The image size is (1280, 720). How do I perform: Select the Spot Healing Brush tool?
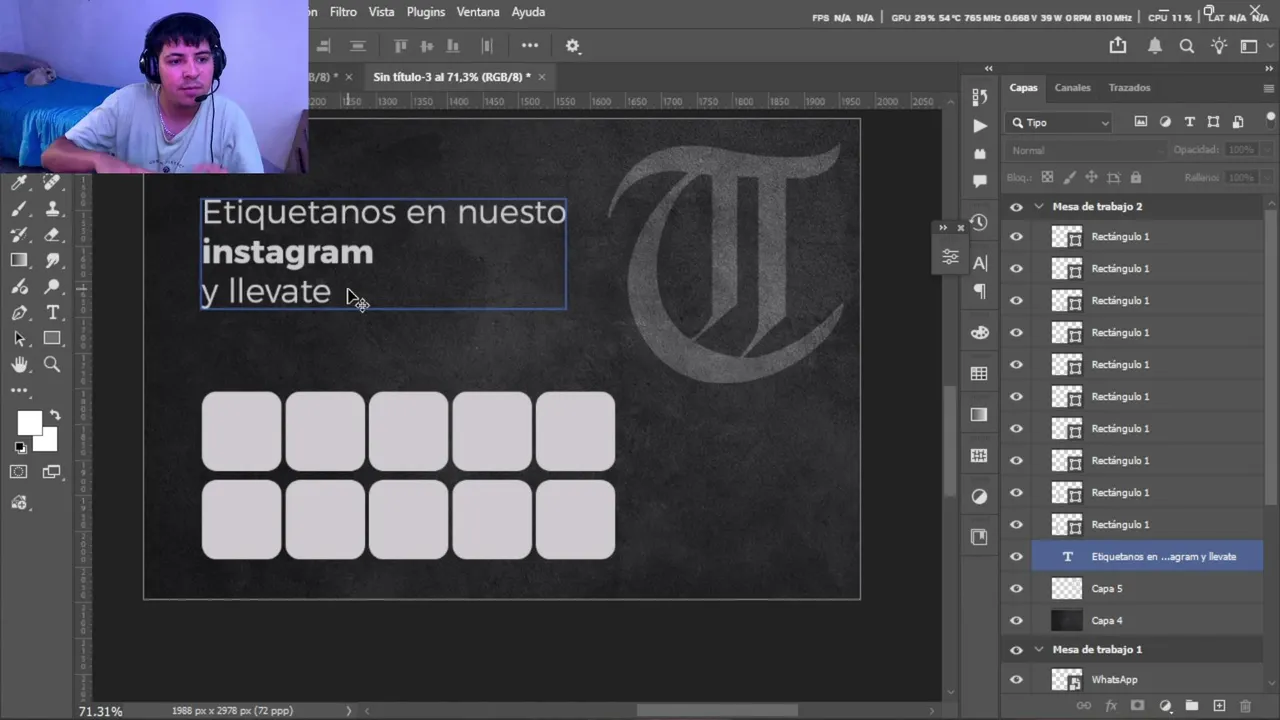click(x=52, y=182)
